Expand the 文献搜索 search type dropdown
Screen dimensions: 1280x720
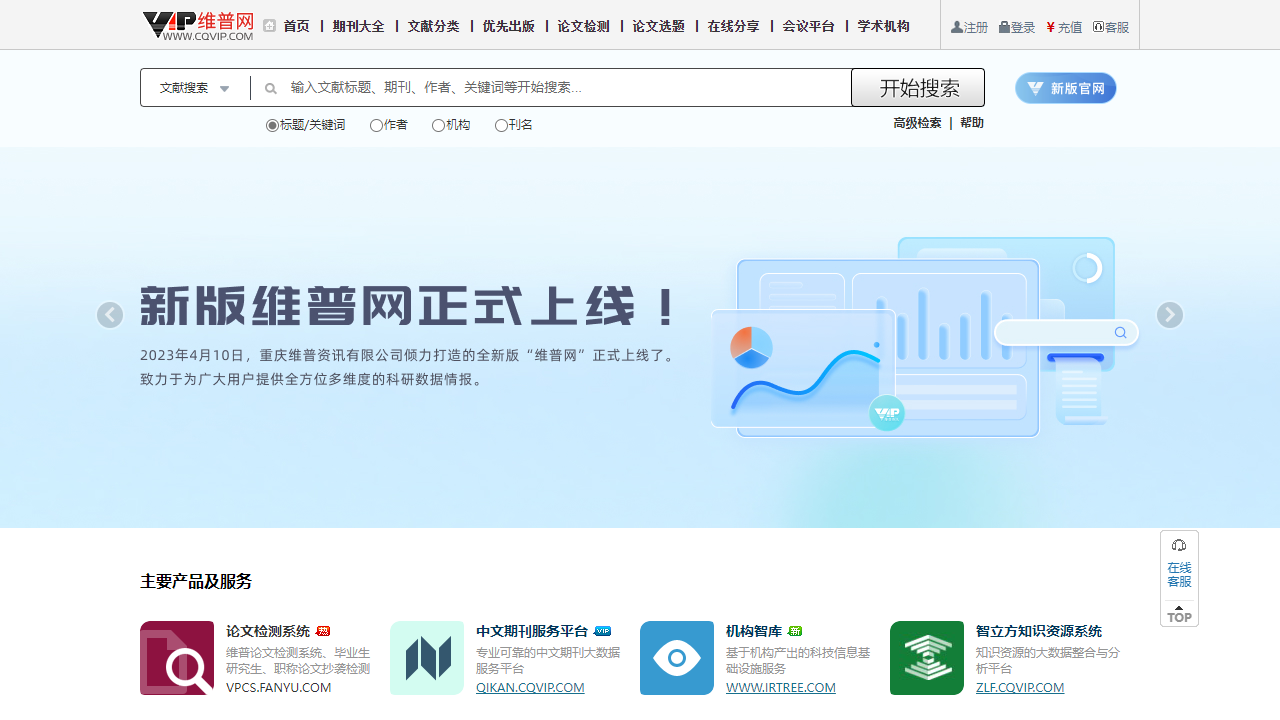pos(195,88)
